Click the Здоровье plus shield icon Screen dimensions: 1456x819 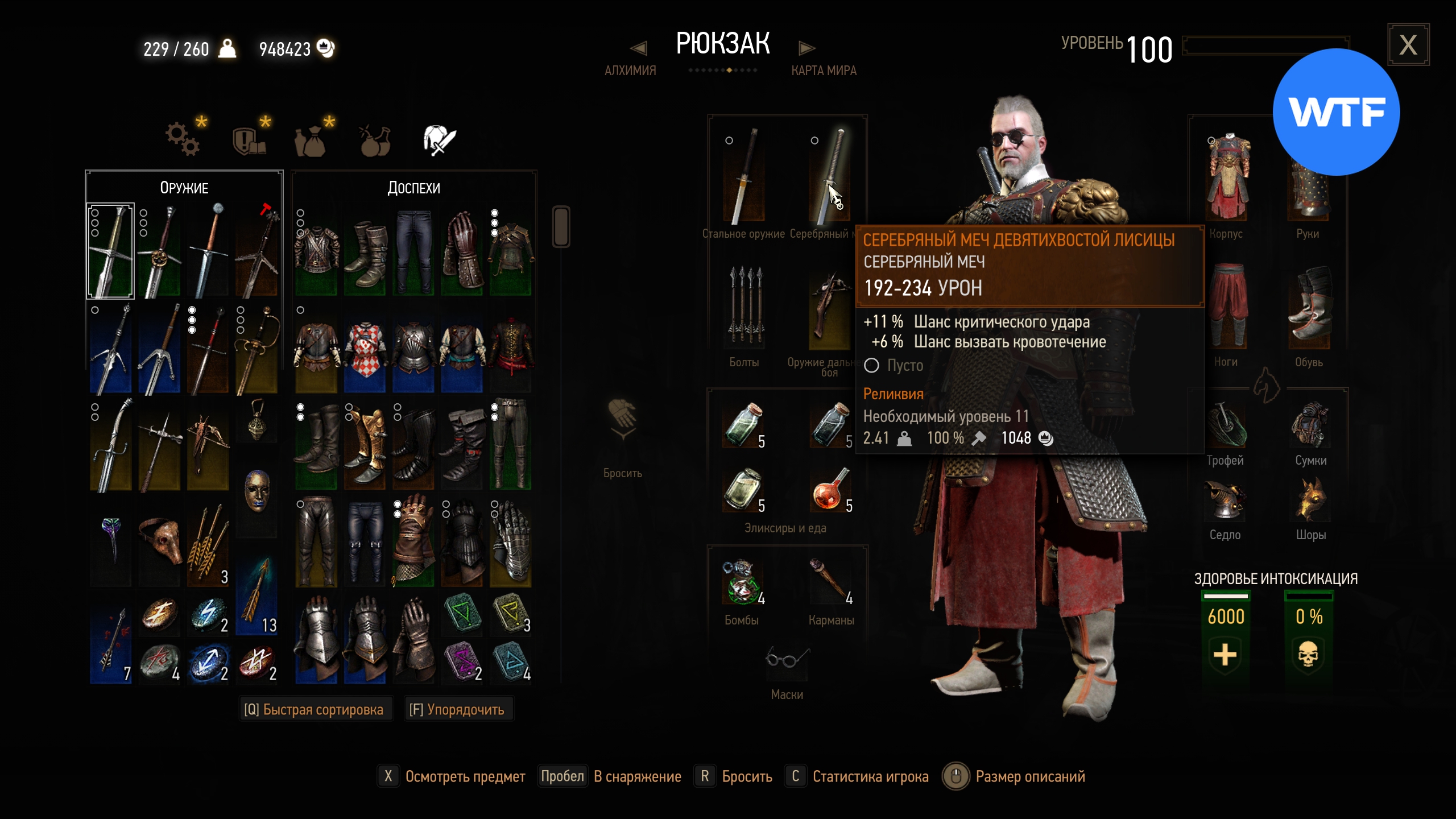click(x=1225, y=654)
